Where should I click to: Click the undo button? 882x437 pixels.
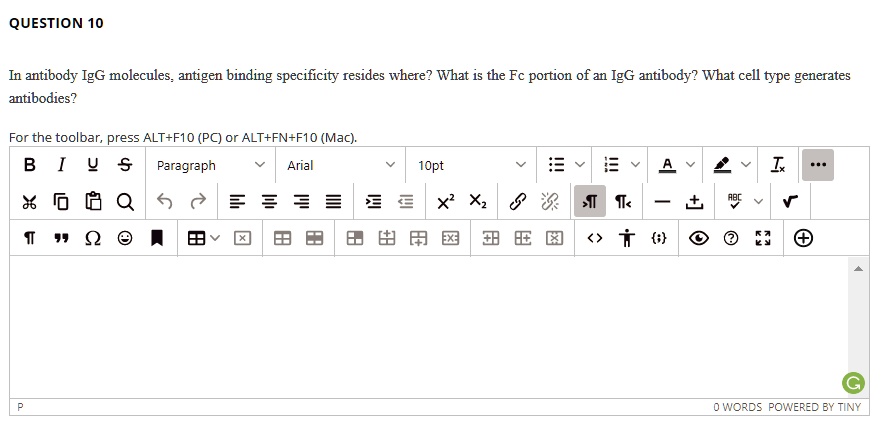tap(165, 201)
